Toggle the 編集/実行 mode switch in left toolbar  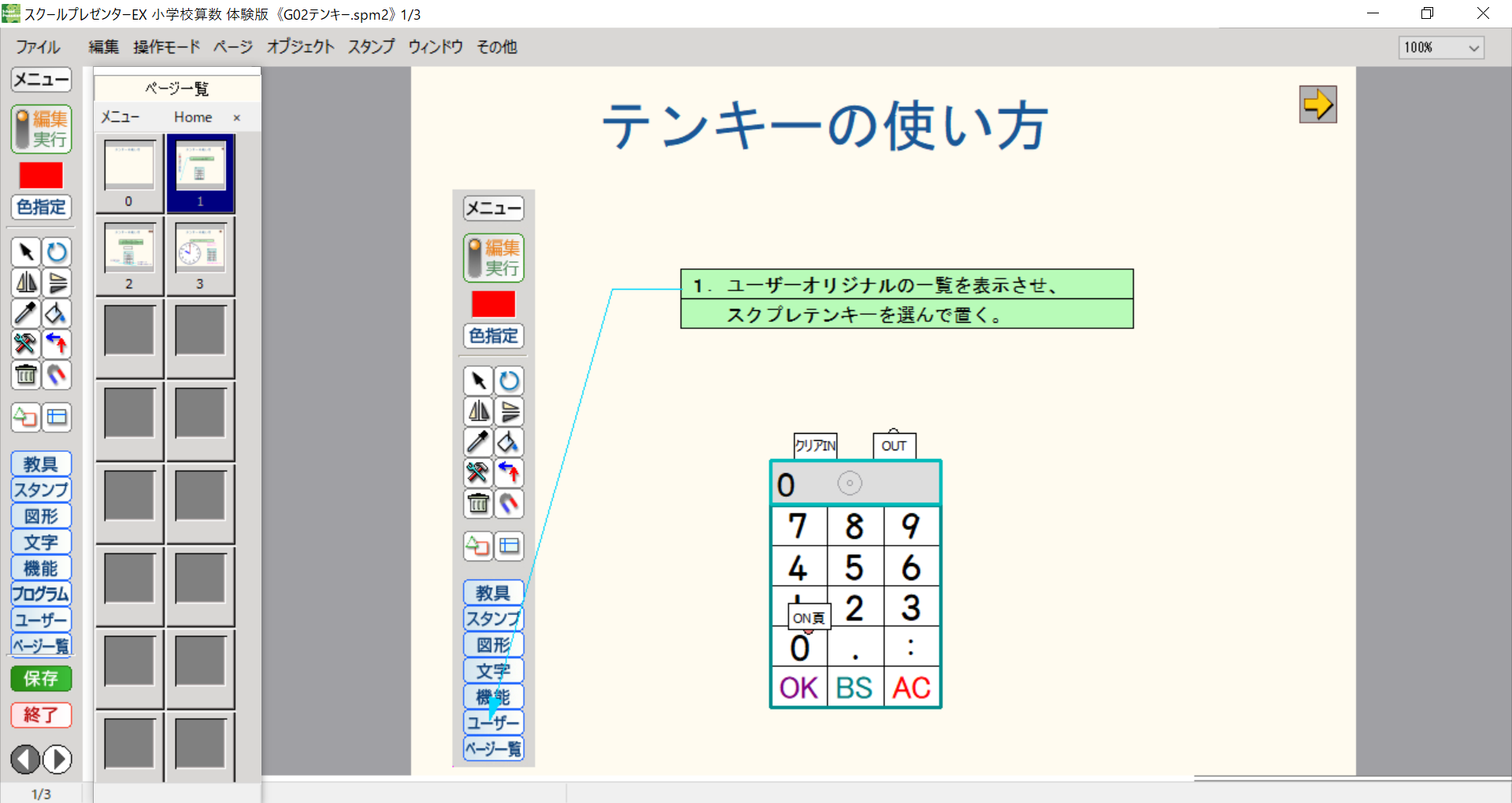point(41,129)
